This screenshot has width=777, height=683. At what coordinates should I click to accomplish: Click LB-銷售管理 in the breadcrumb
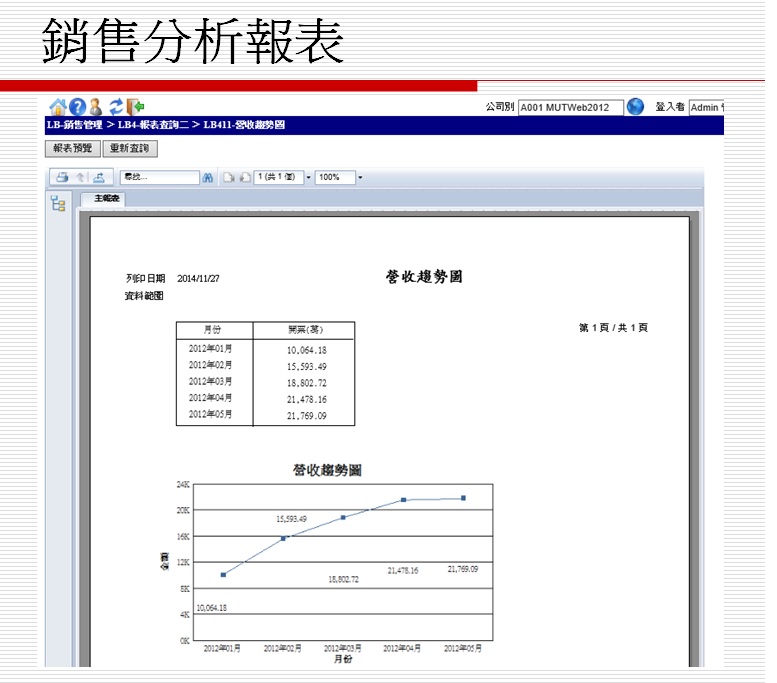click(74, 125)
